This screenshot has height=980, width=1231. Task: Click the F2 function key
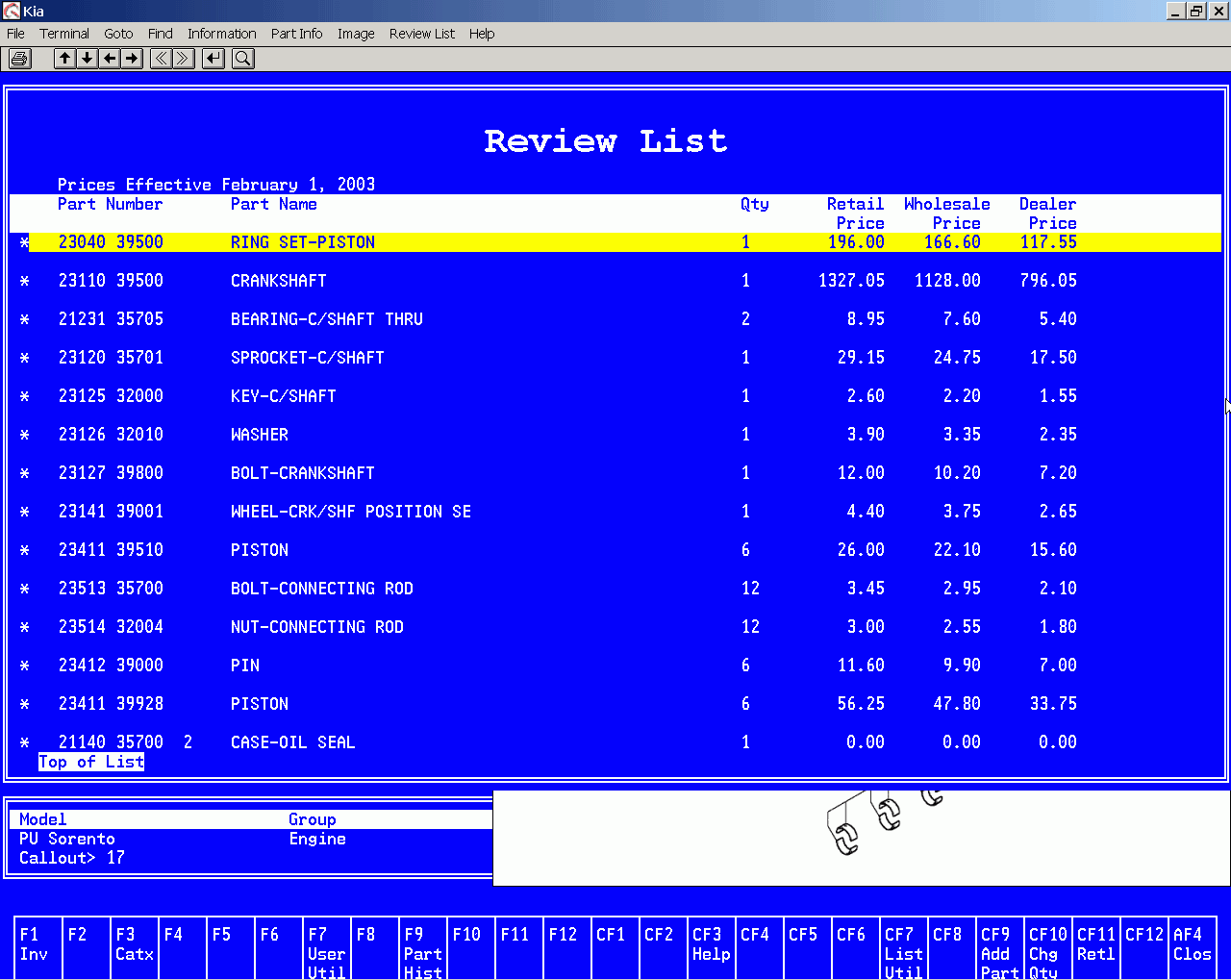tap(87, 948)
